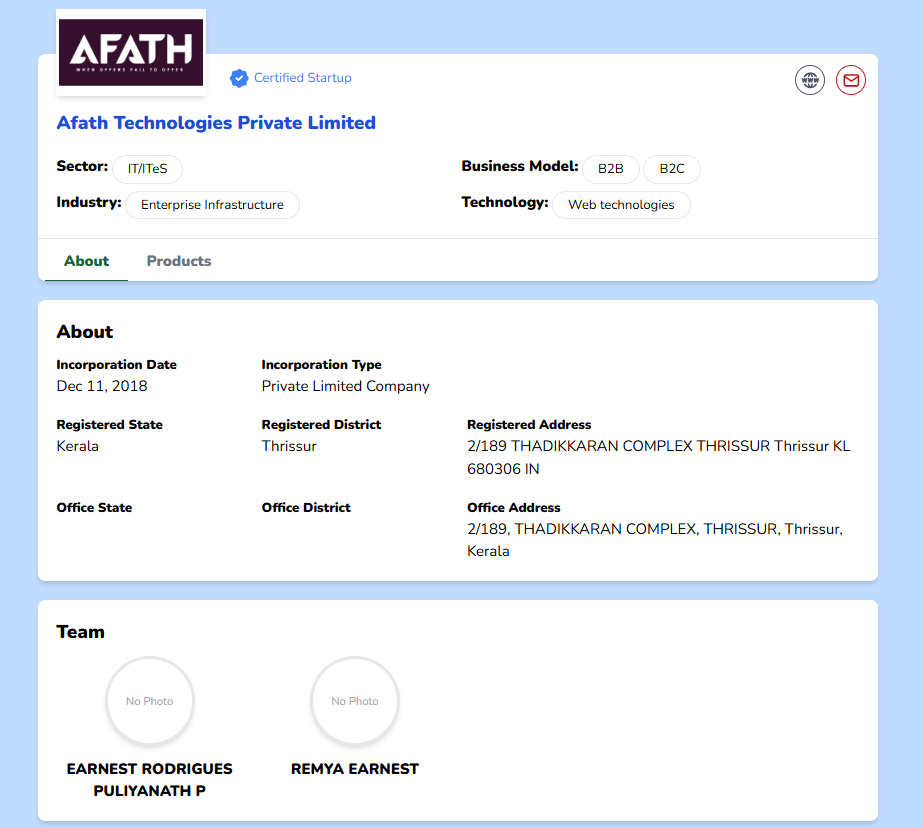The width and height of the screenshot is (923, 828).
Task: Click the Incorporation Type label
Action: coord(321,365)
